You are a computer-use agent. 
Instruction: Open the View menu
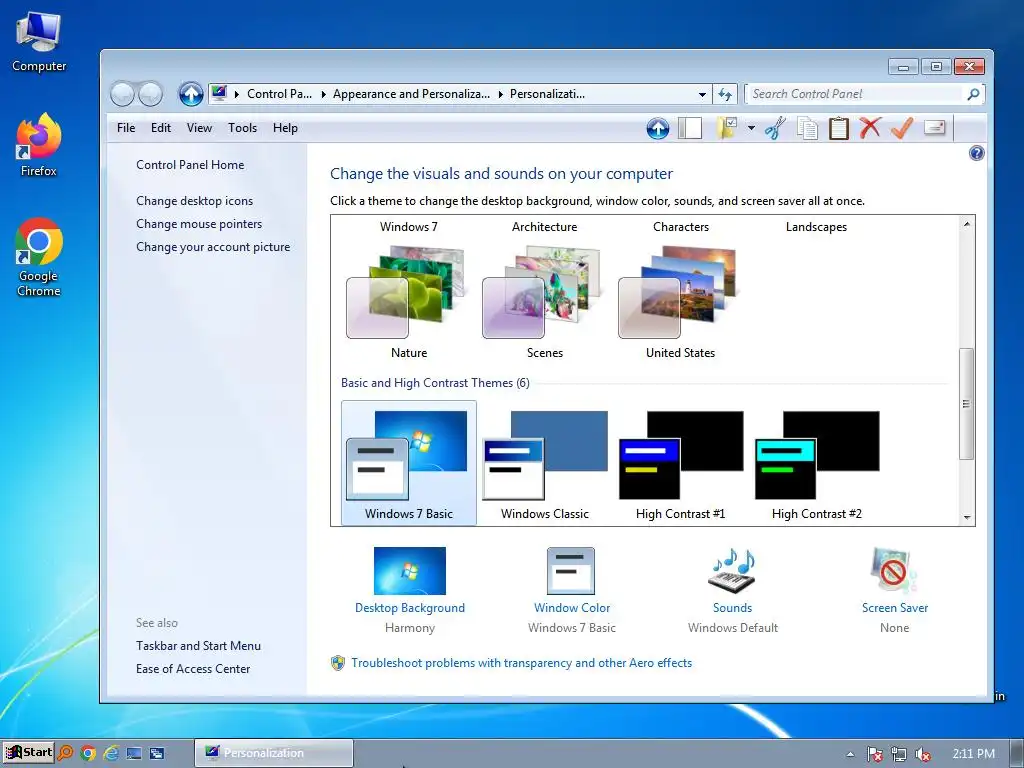199,128
